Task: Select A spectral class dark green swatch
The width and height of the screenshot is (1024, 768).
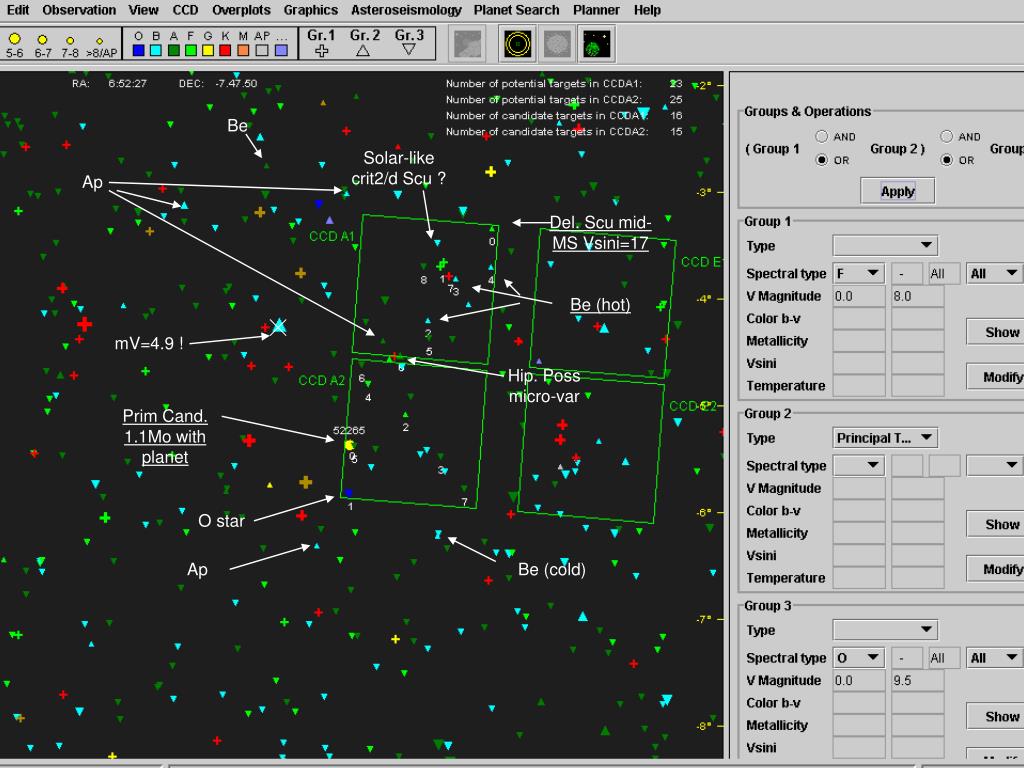Action: point(174,50)
